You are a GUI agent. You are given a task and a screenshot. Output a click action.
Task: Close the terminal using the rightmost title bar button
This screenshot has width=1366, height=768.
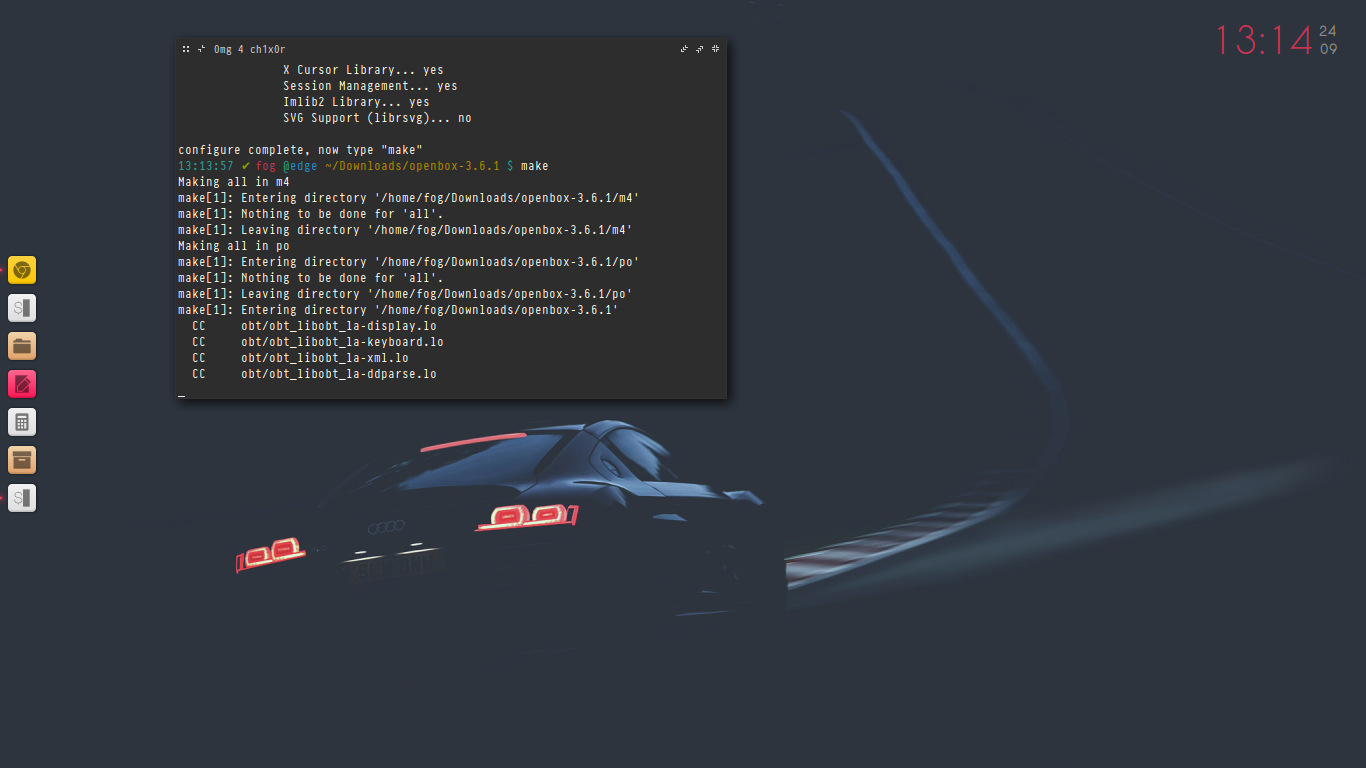coord(716,49)
